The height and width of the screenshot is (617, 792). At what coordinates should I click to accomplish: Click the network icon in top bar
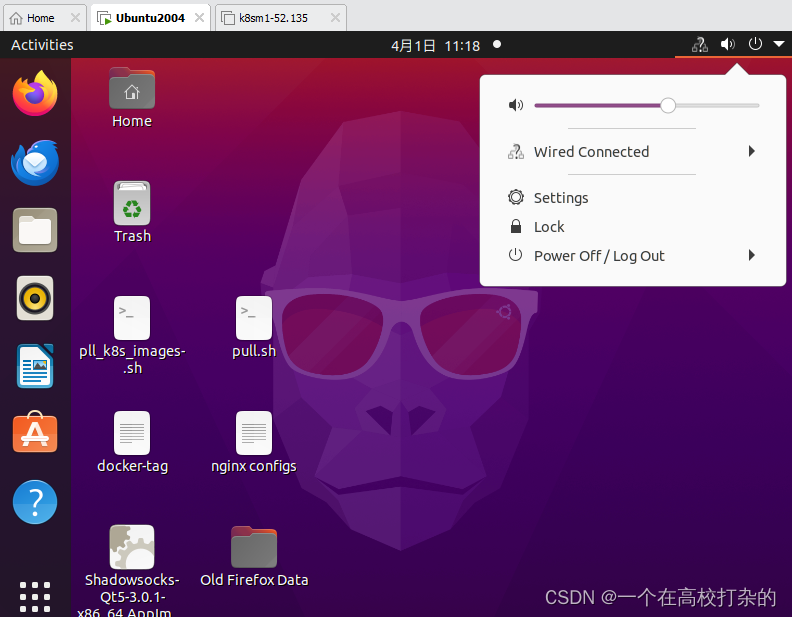click(x=700, y=45)
